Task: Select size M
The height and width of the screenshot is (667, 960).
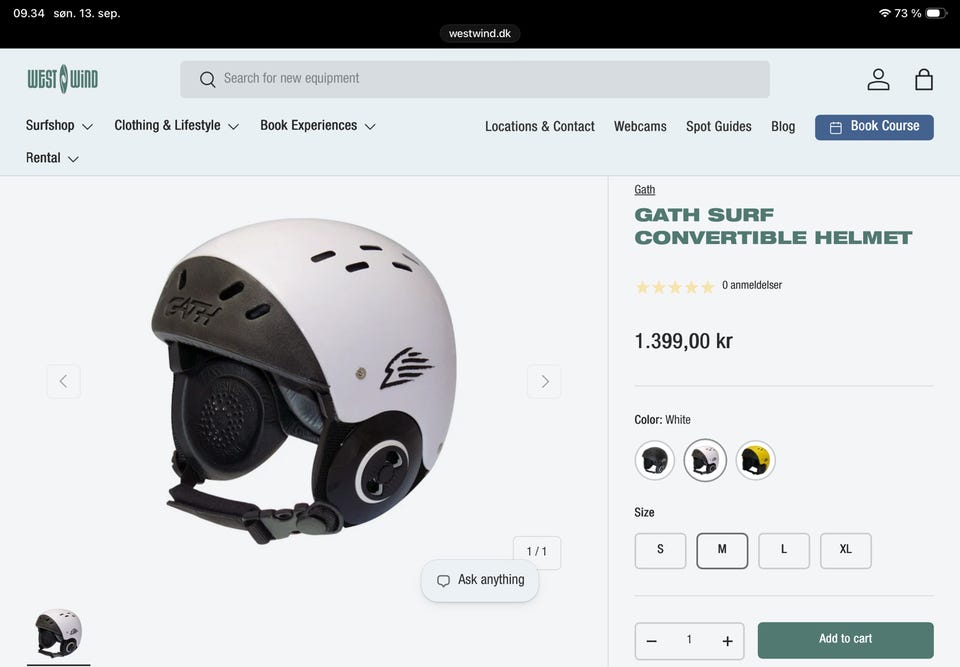Action: pyautogui.click(x=722, y=551)
